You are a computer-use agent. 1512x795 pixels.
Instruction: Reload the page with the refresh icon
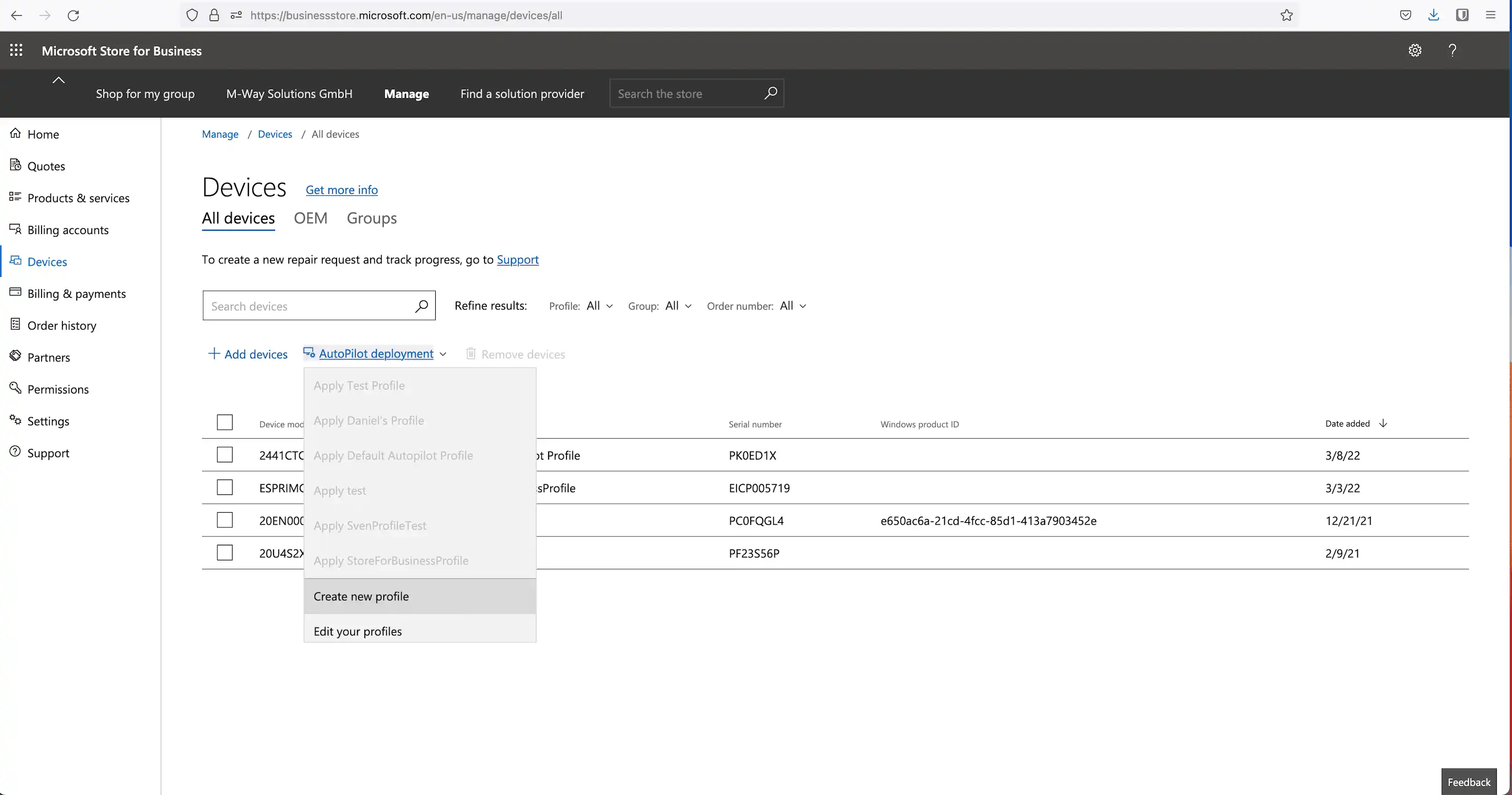73,15
